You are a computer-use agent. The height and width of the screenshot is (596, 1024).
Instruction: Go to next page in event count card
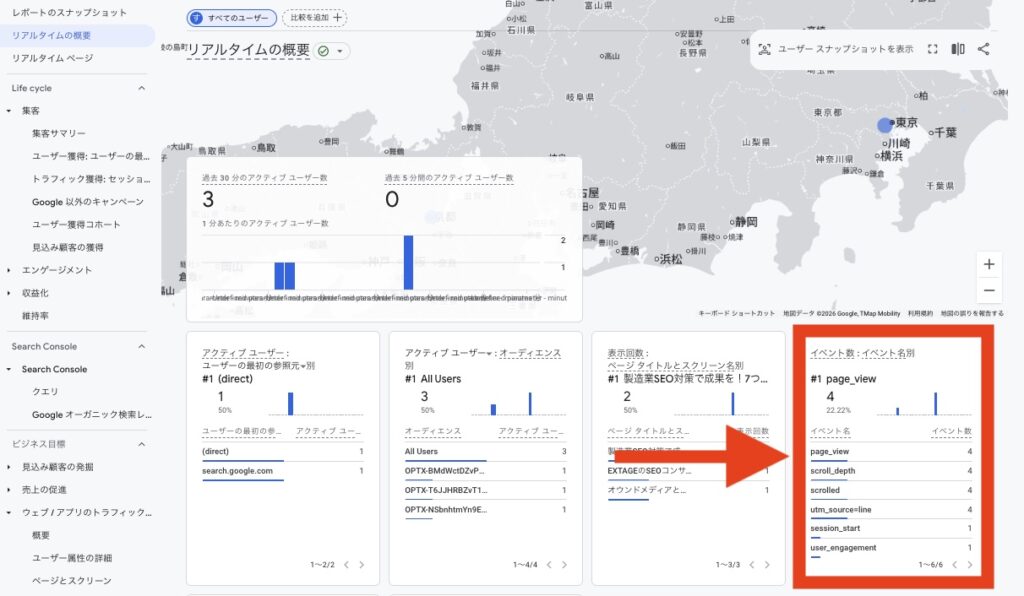tap(969, 565)
